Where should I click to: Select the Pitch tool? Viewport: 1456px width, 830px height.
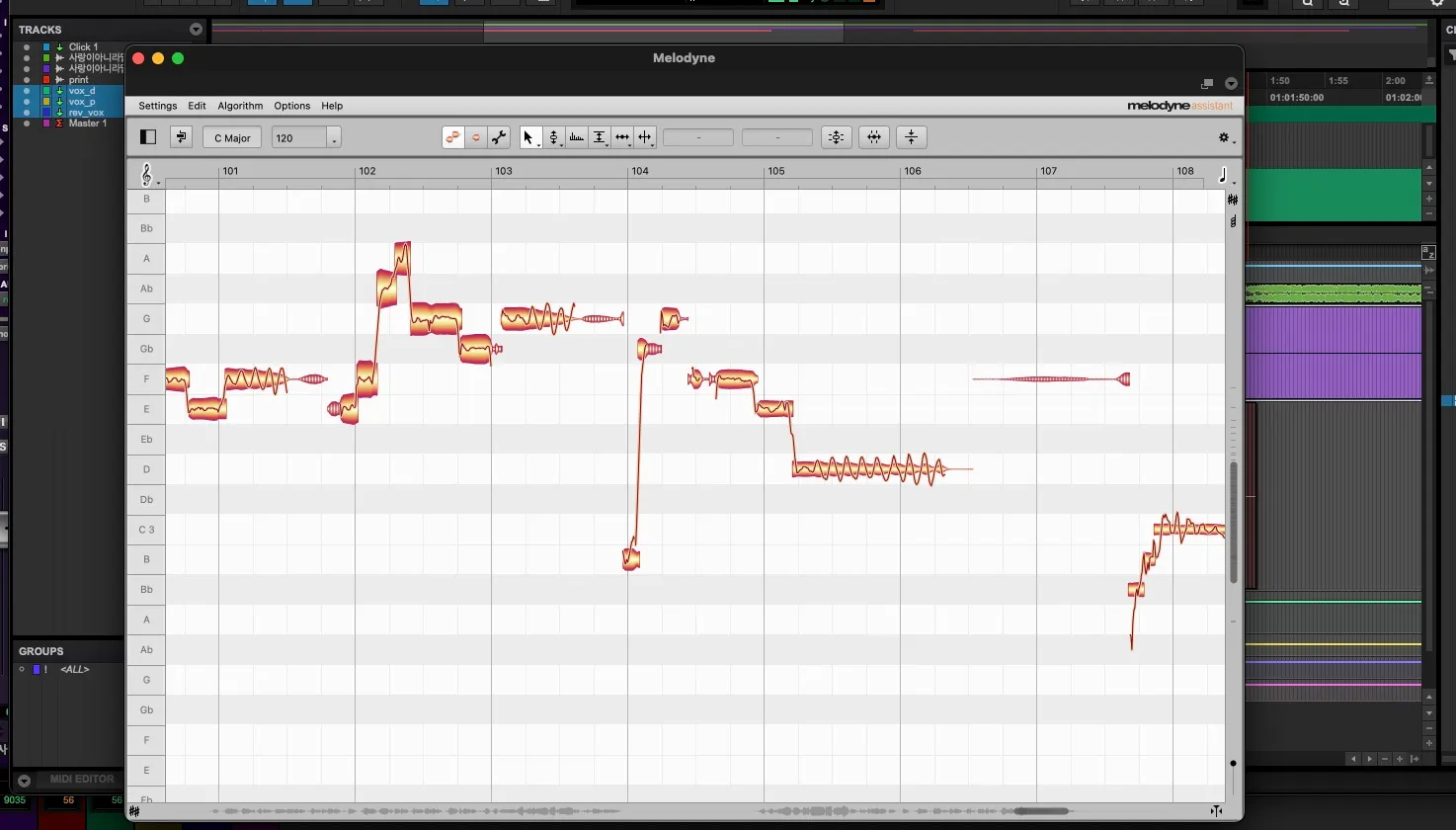[x=554, y=137]
